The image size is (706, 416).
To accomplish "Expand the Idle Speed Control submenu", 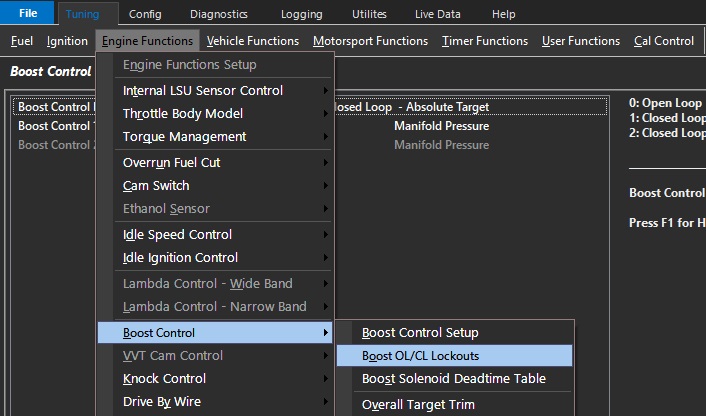I will point(177,234).
